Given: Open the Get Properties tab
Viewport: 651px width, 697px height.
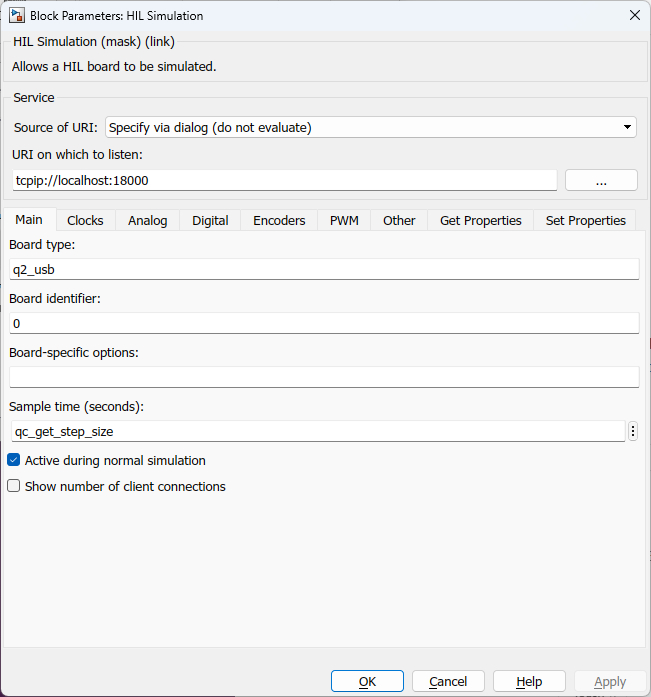Looking at the screenshot, I should [x=480, y=220].
